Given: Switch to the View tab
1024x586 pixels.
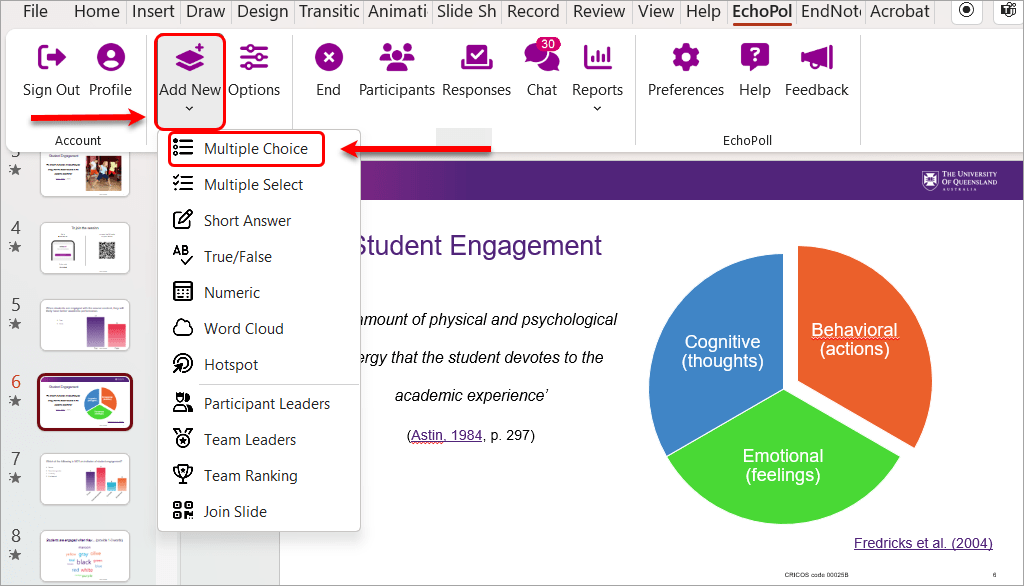Looking at the screenshot, I should [656, 11].
